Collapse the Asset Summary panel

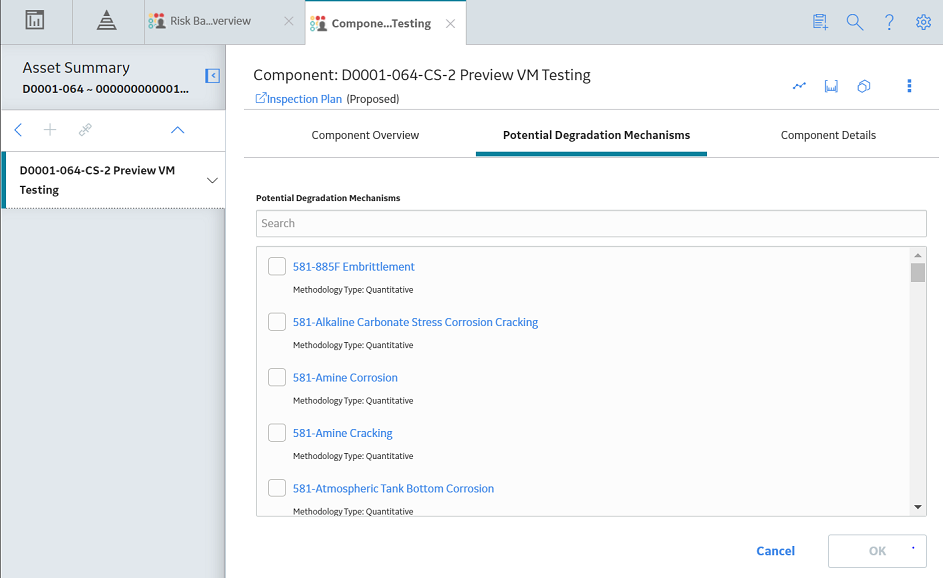[x=212, y=76]
